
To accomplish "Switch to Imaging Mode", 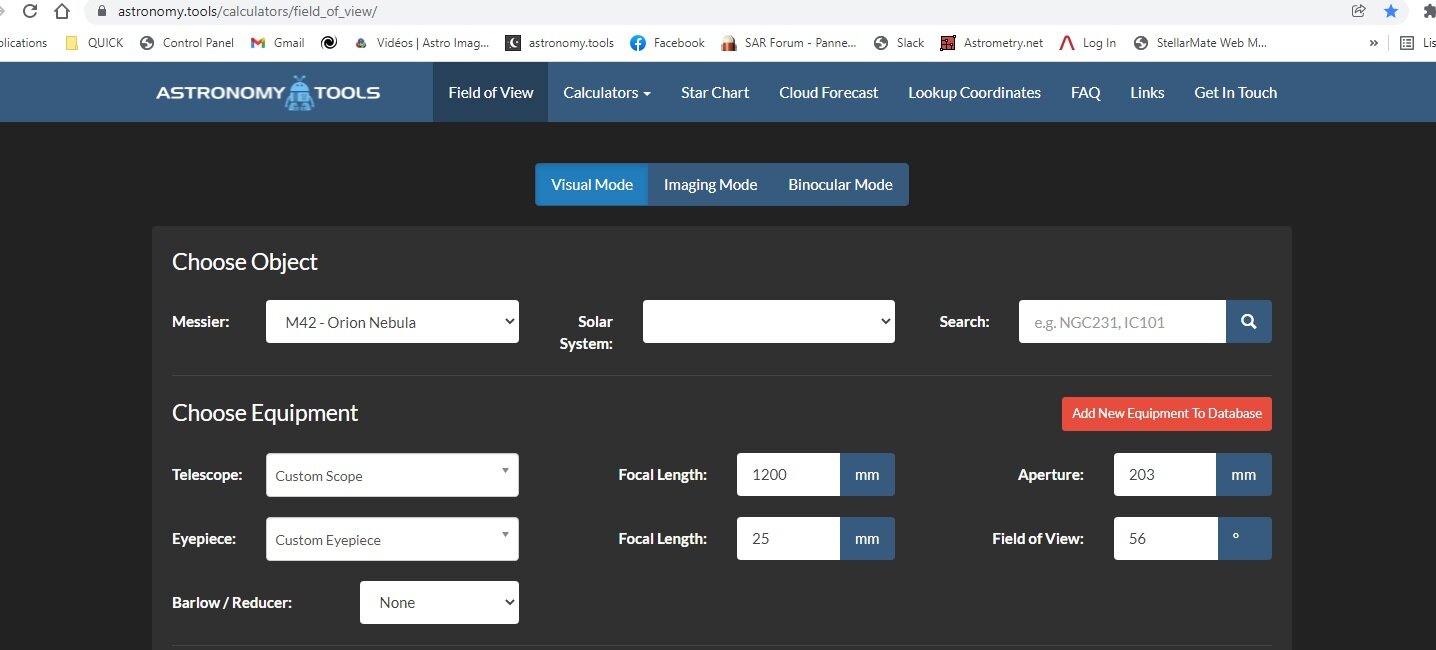I will 710,185.
